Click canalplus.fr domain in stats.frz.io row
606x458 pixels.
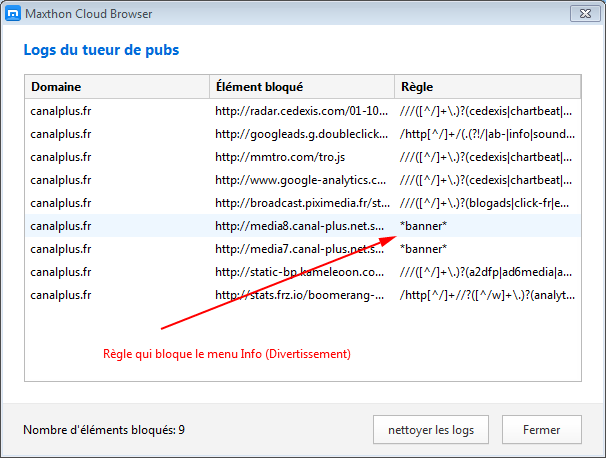61,295
